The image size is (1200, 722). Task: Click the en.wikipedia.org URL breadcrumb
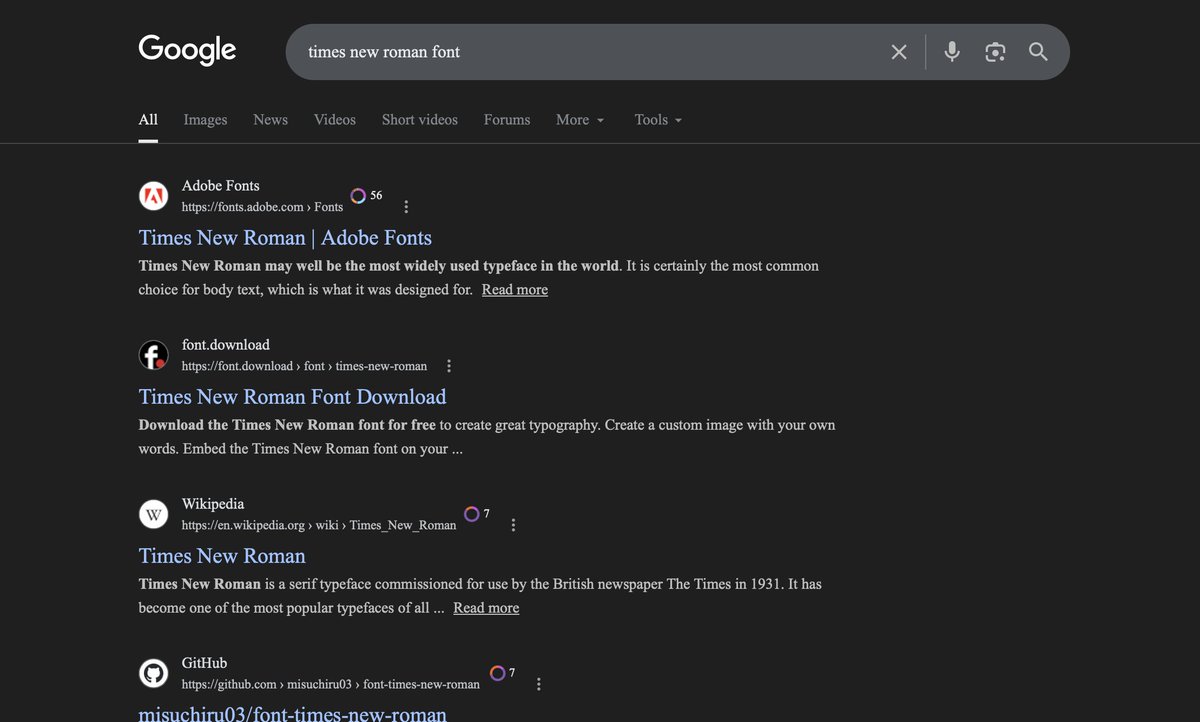pyautogui.click(x=319, y=525)
